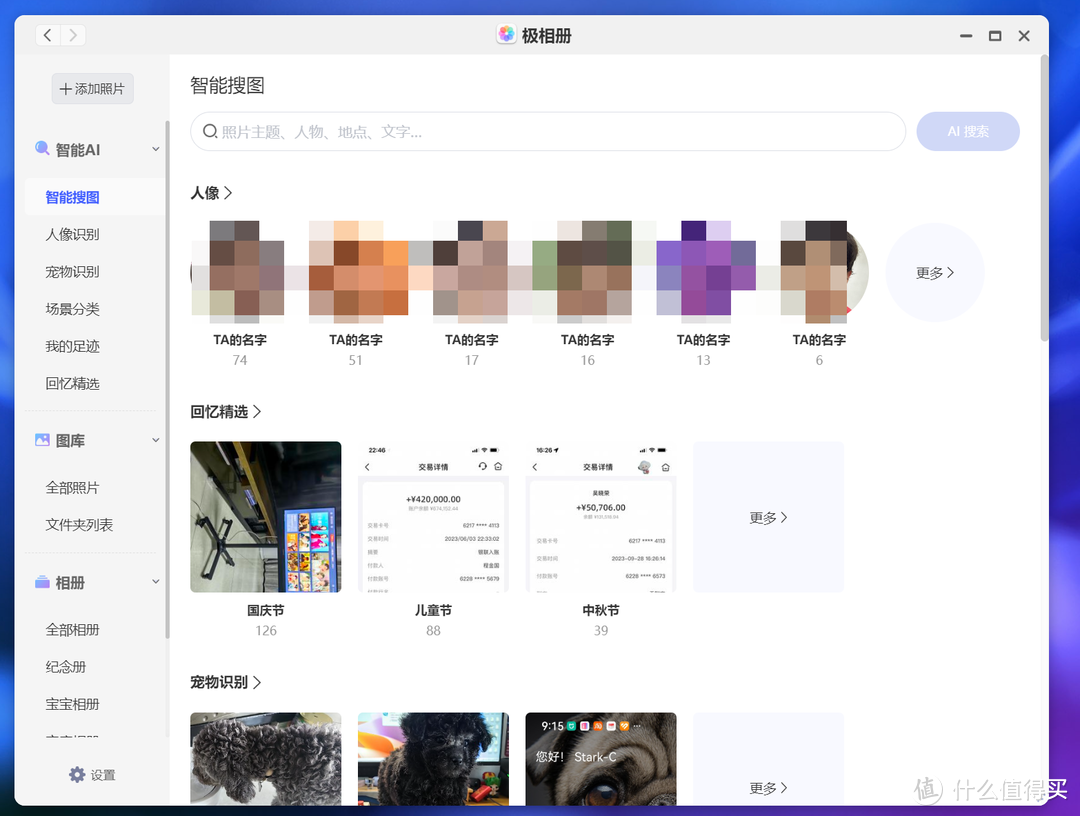Click the 国庆节 label text
This screenshot has height=816, width=1080.
(266, 610)
